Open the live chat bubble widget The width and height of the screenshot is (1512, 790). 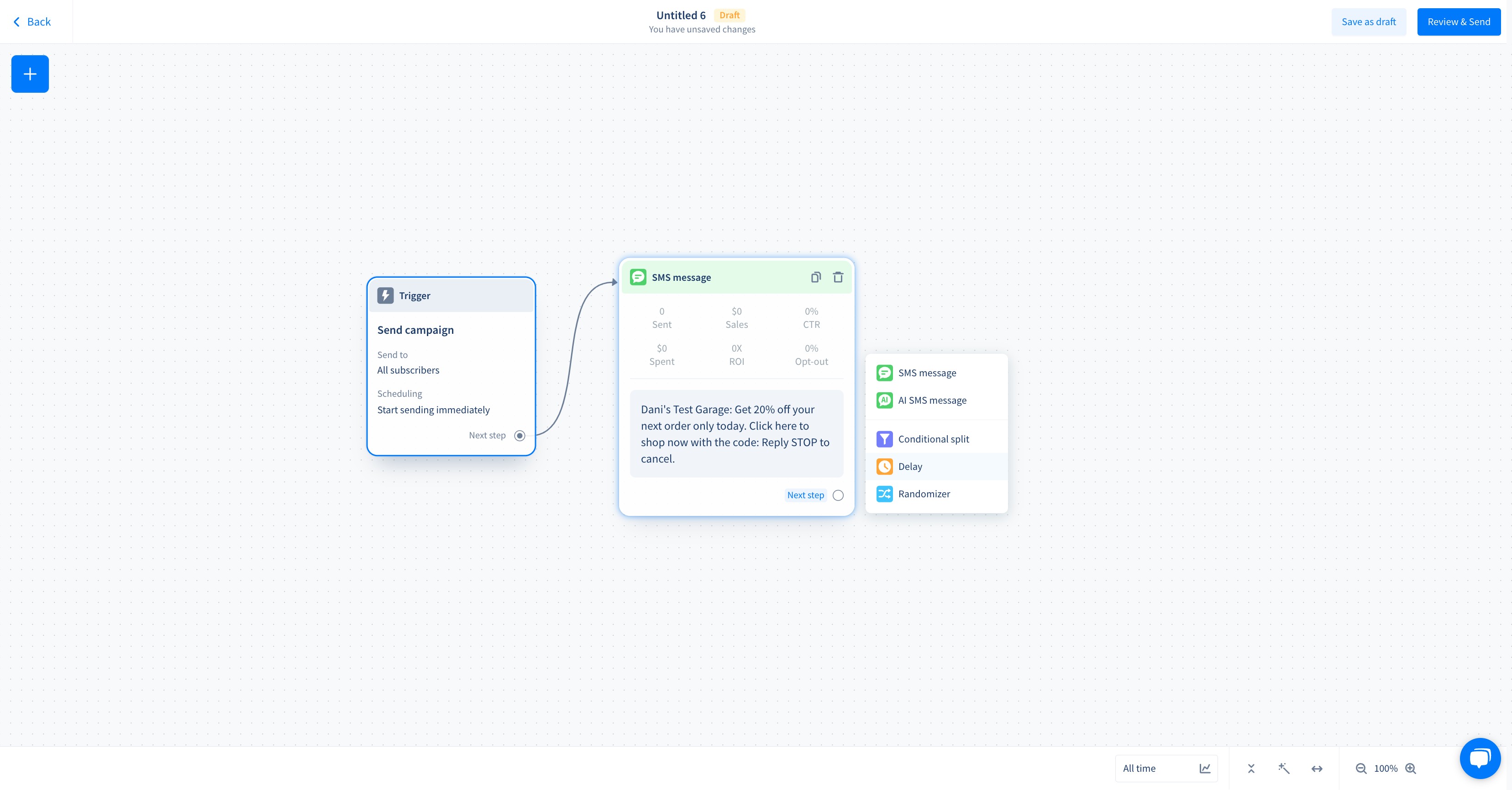(1480, 758)
